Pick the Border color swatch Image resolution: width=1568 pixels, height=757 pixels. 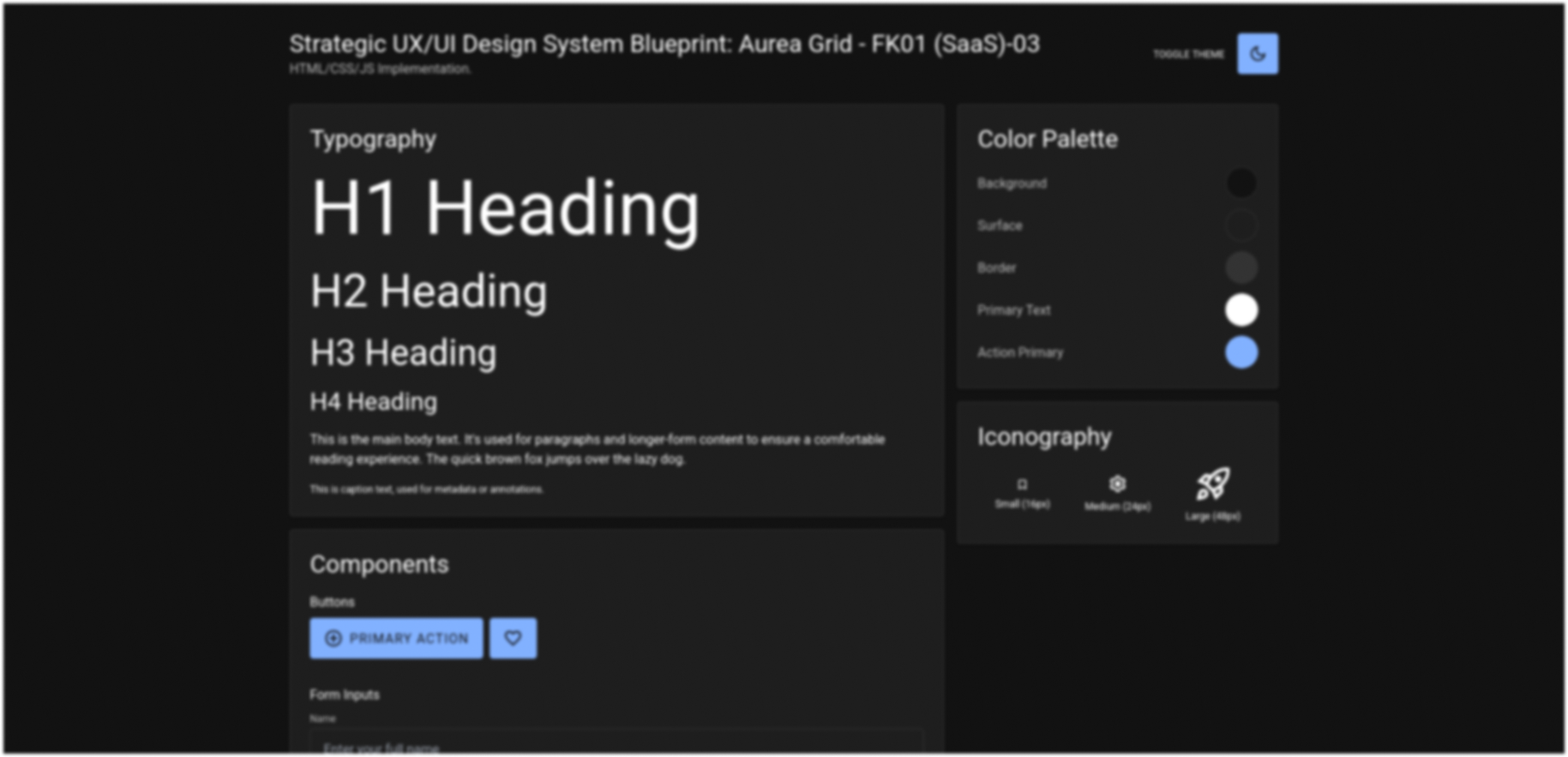(x=1241, y=267)
